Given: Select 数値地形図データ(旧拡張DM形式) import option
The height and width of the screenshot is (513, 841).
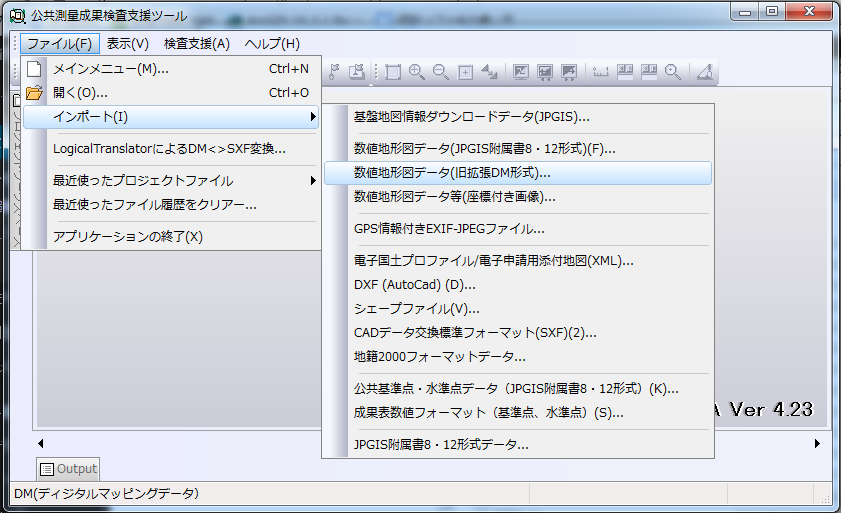Looking at the screenshot, I should (x=452, y=173).
